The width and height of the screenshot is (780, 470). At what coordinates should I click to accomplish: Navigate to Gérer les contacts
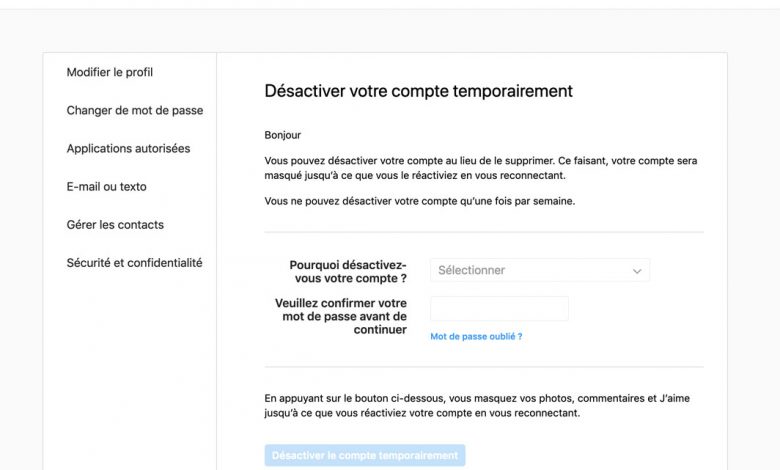click(115, 224)
